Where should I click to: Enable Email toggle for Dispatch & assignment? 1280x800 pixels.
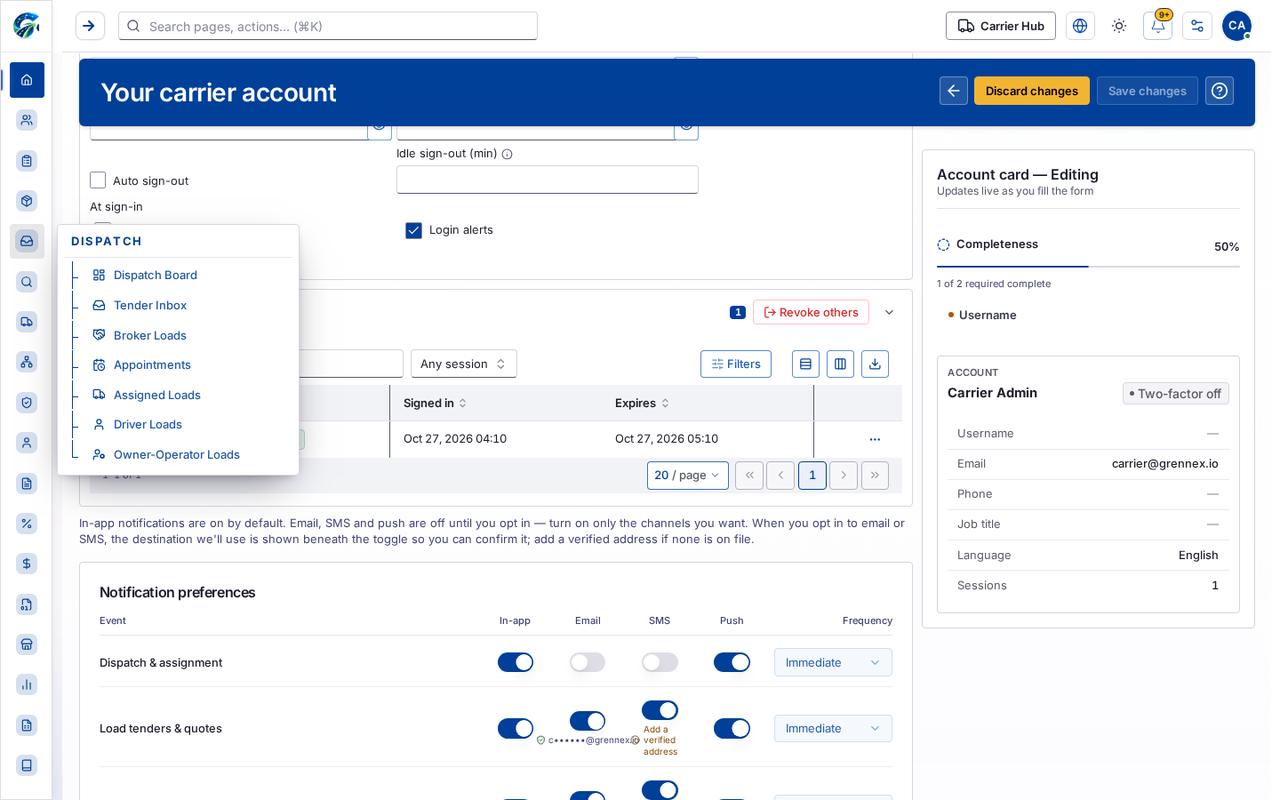588,662
